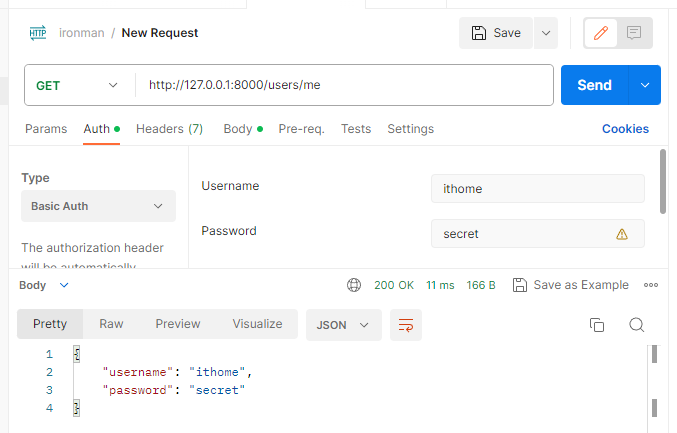Image resolution: width=677 pixels, height=433 pixels.
Task: Click the ironman collection breadcrumb
Action: click(x=82, y=33)
